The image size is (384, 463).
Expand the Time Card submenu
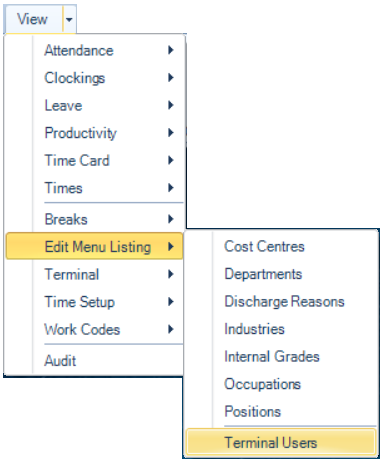click(x=94, y=161)
